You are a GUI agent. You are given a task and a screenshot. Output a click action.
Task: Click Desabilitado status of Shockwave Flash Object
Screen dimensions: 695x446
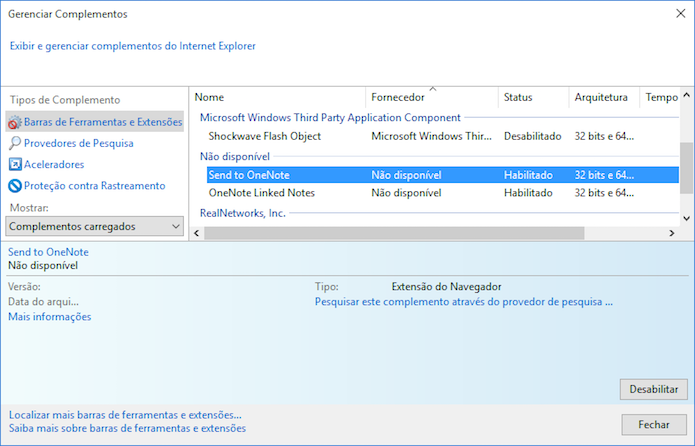tap(532, 136)
